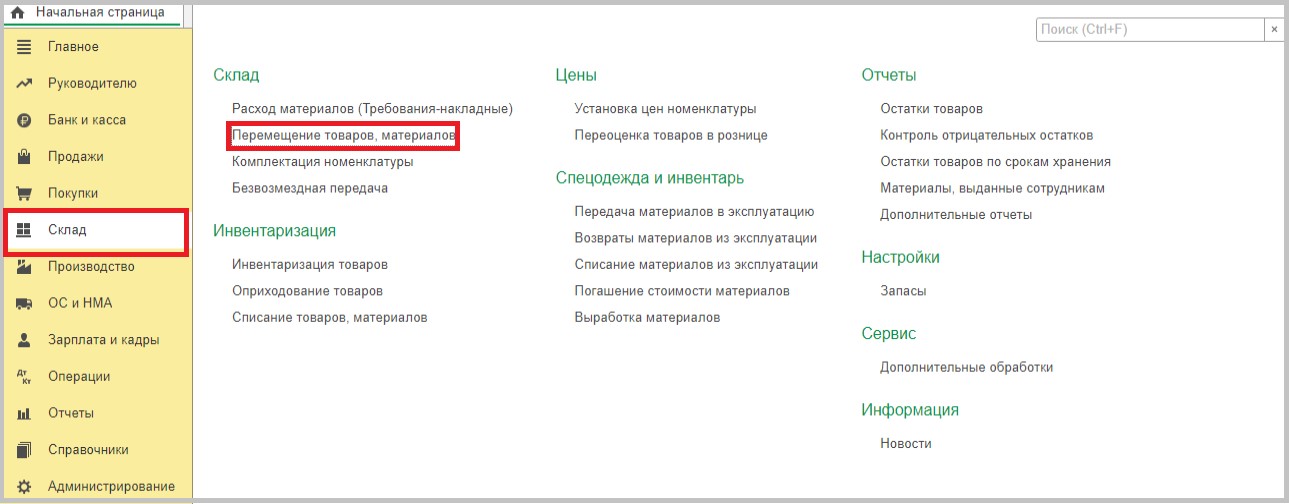
Task: Click the green Склад group heading
Action: click(x=236, y=75)
